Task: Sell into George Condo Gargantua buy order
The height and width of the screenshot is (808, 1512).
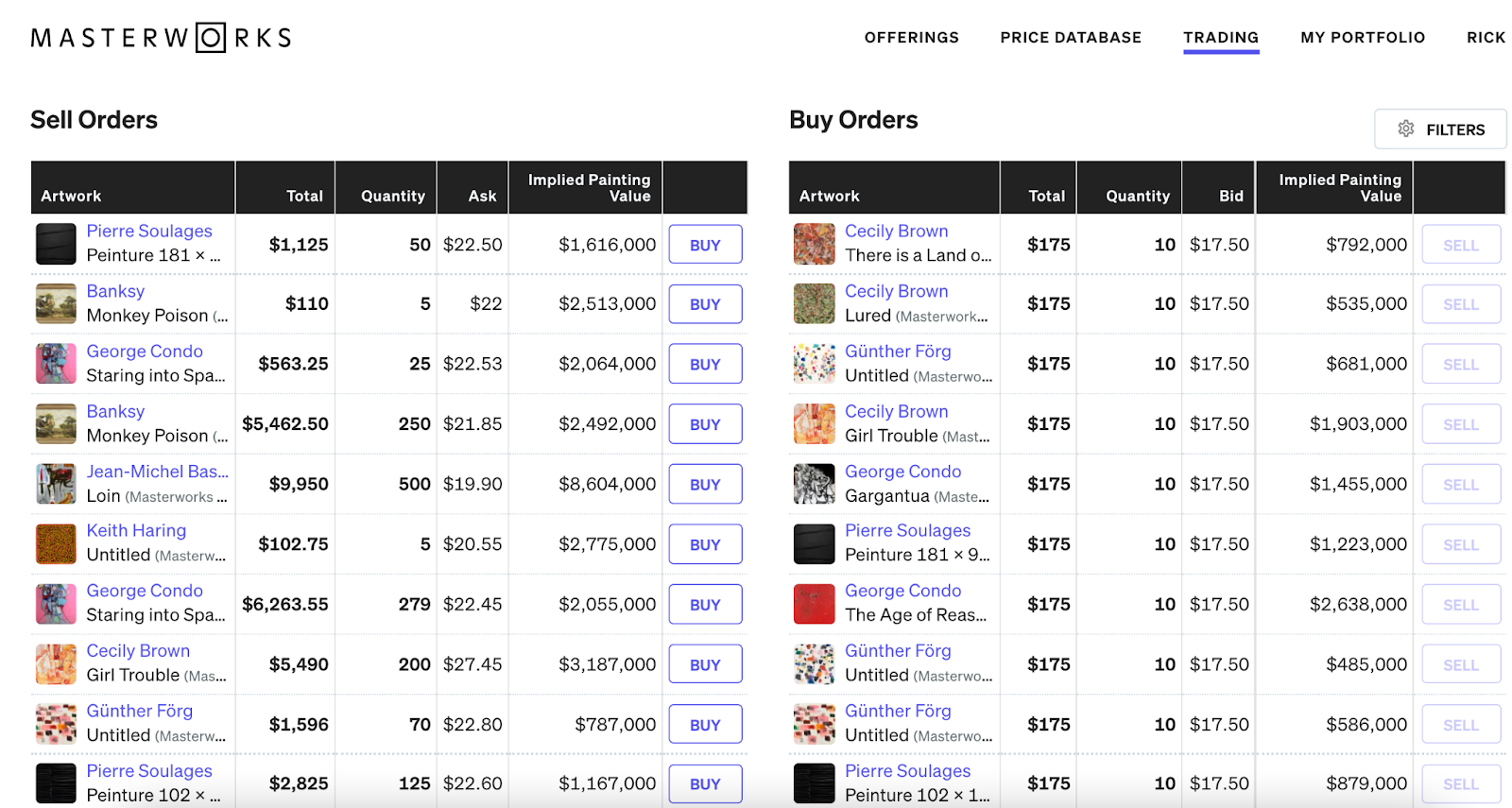Action: 1461,484
